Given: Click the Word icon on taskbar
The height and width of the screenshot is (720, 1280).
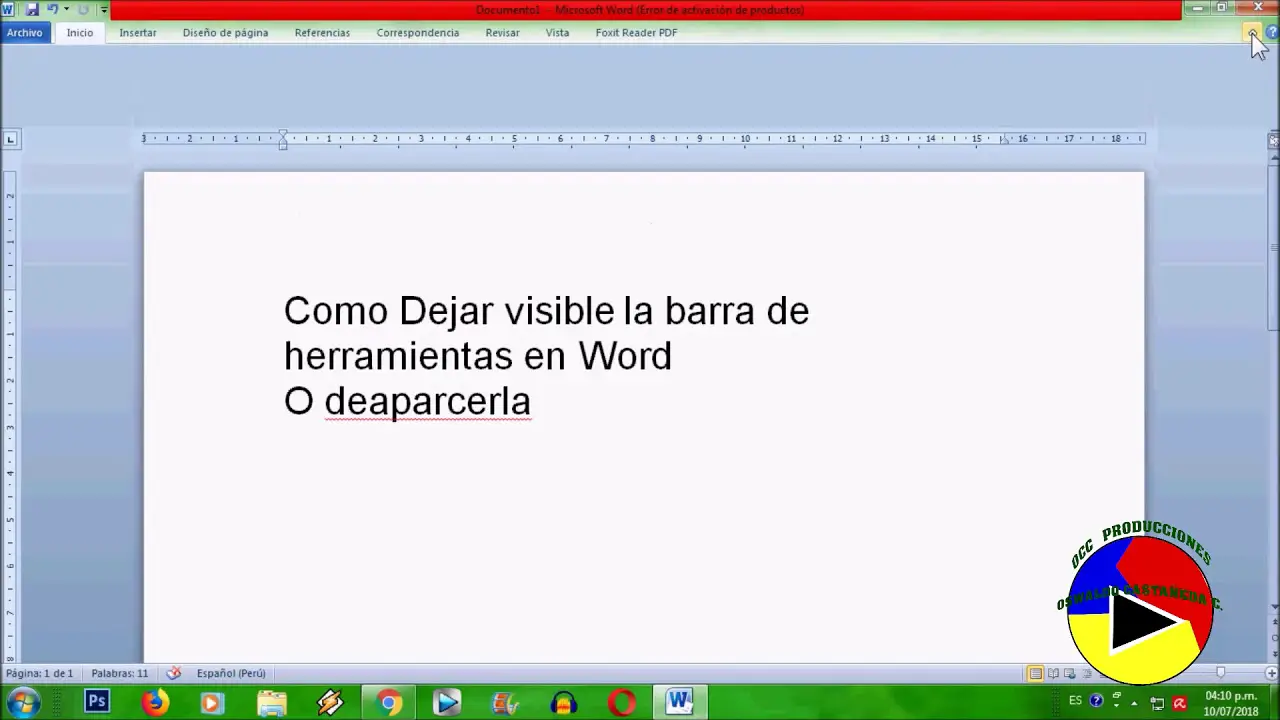Looking at the screenshot, I should (x=680, y=703).
